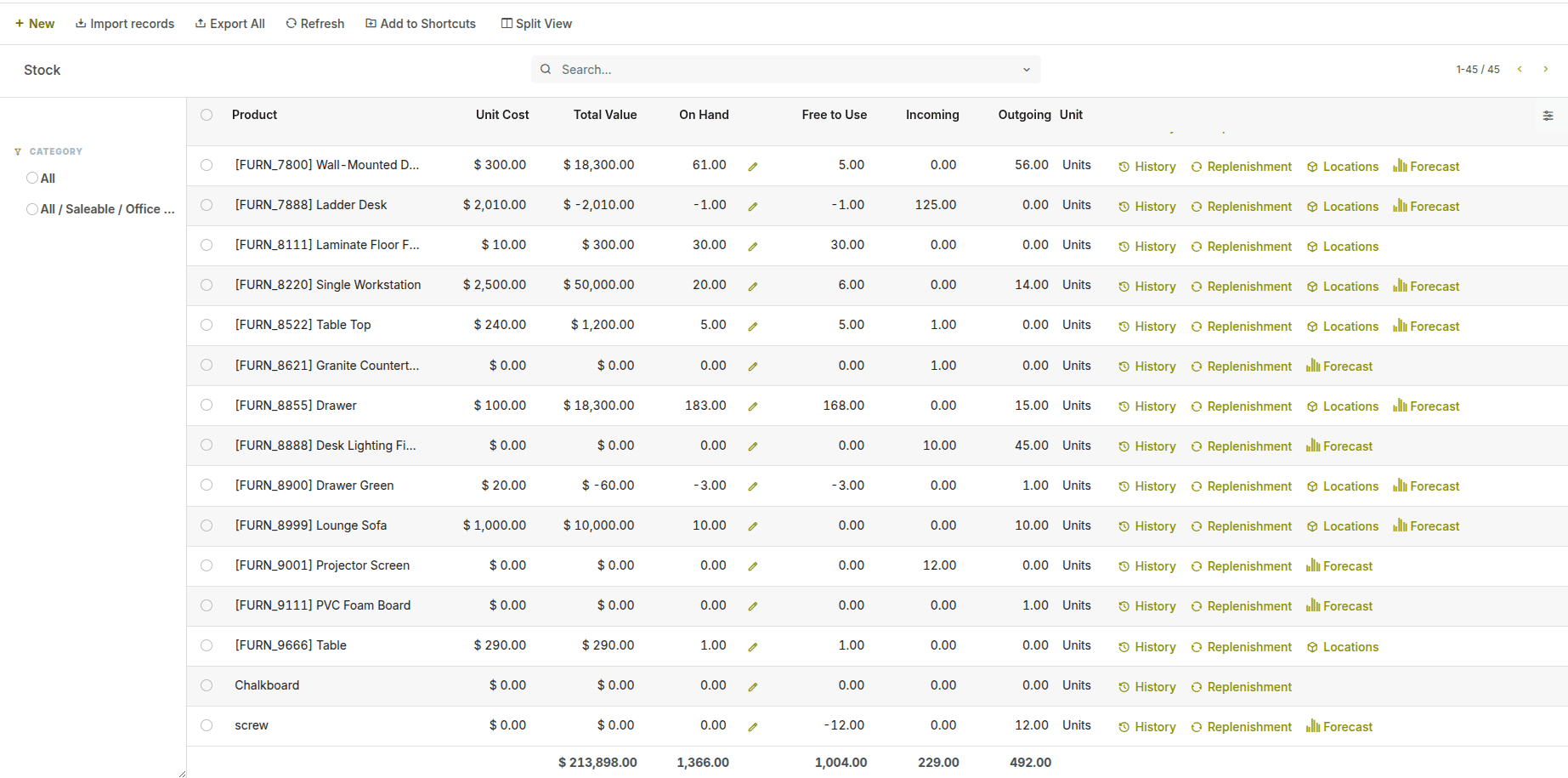
Task: Expand the search options dropdown arrow
Action: [1026, 70]
